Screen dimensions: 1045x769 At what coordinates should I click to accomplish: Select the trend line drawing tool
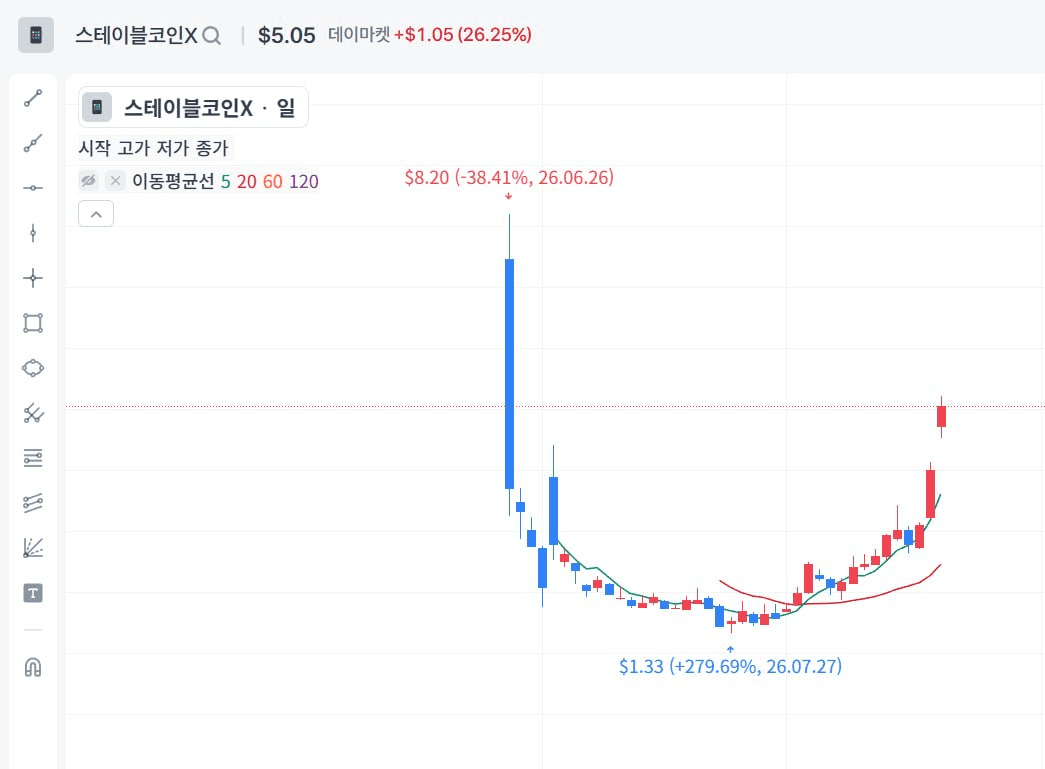tap(33, 98)
